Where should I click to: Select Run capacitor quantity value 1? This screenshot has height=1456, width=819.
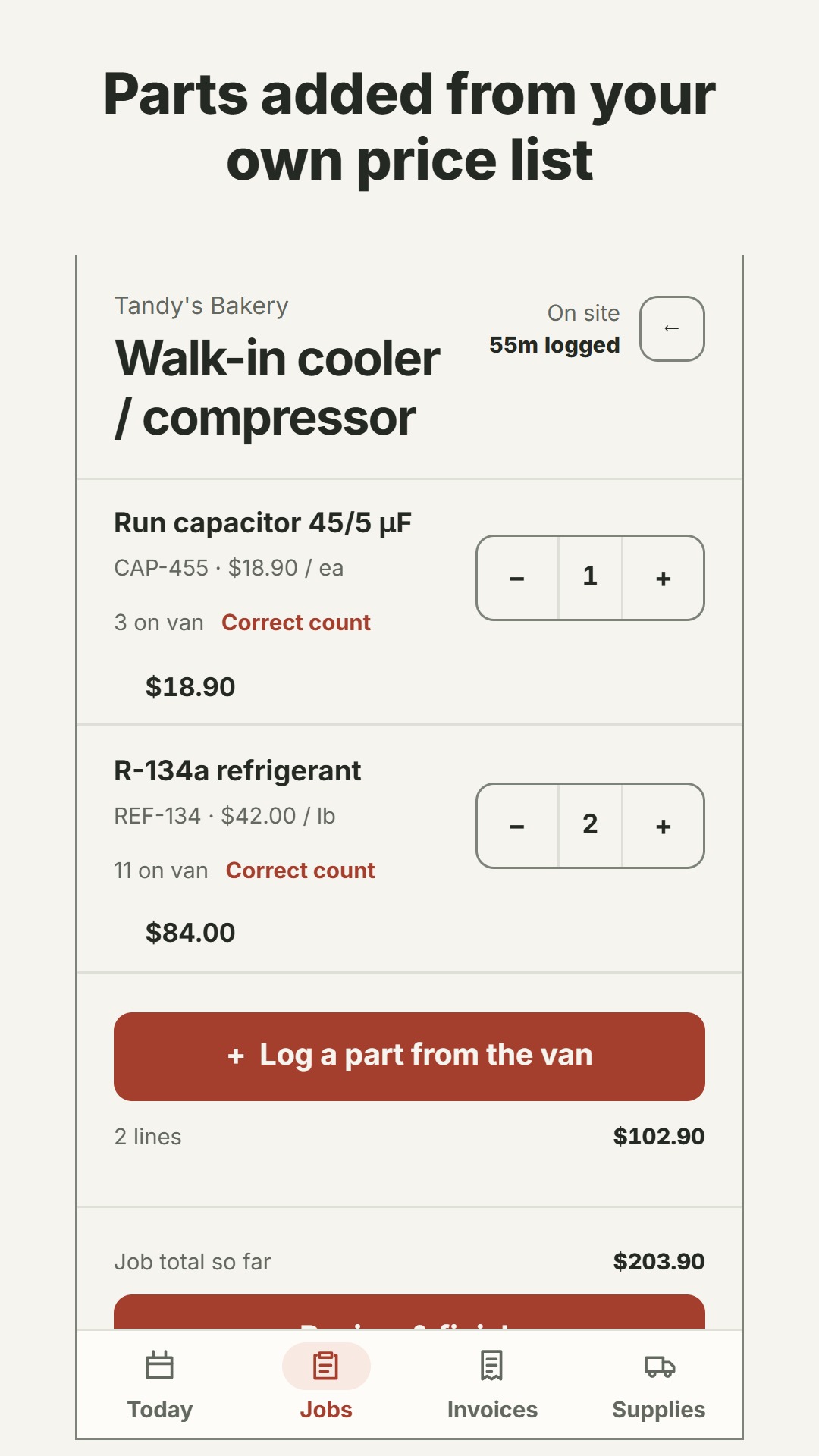(590, 578)
